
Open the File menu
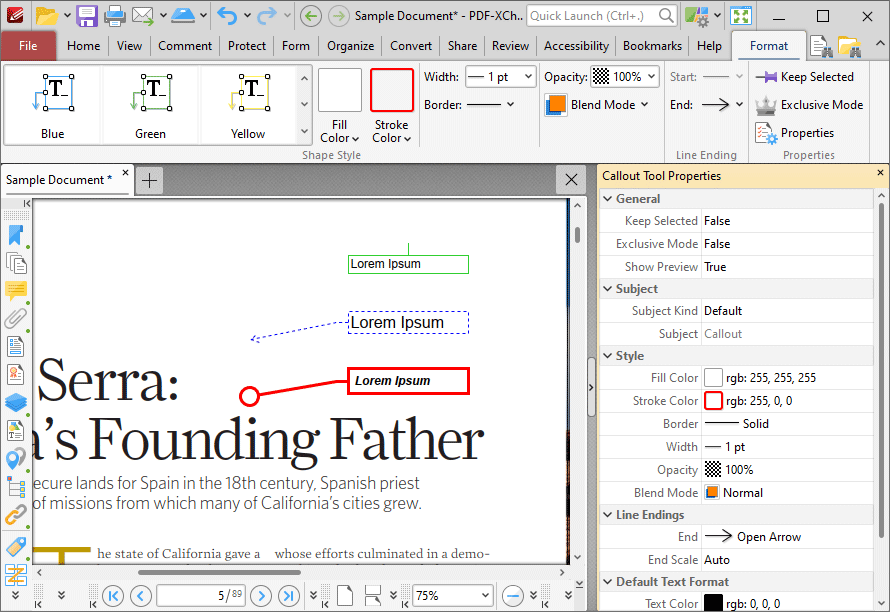tap(28, 46)
